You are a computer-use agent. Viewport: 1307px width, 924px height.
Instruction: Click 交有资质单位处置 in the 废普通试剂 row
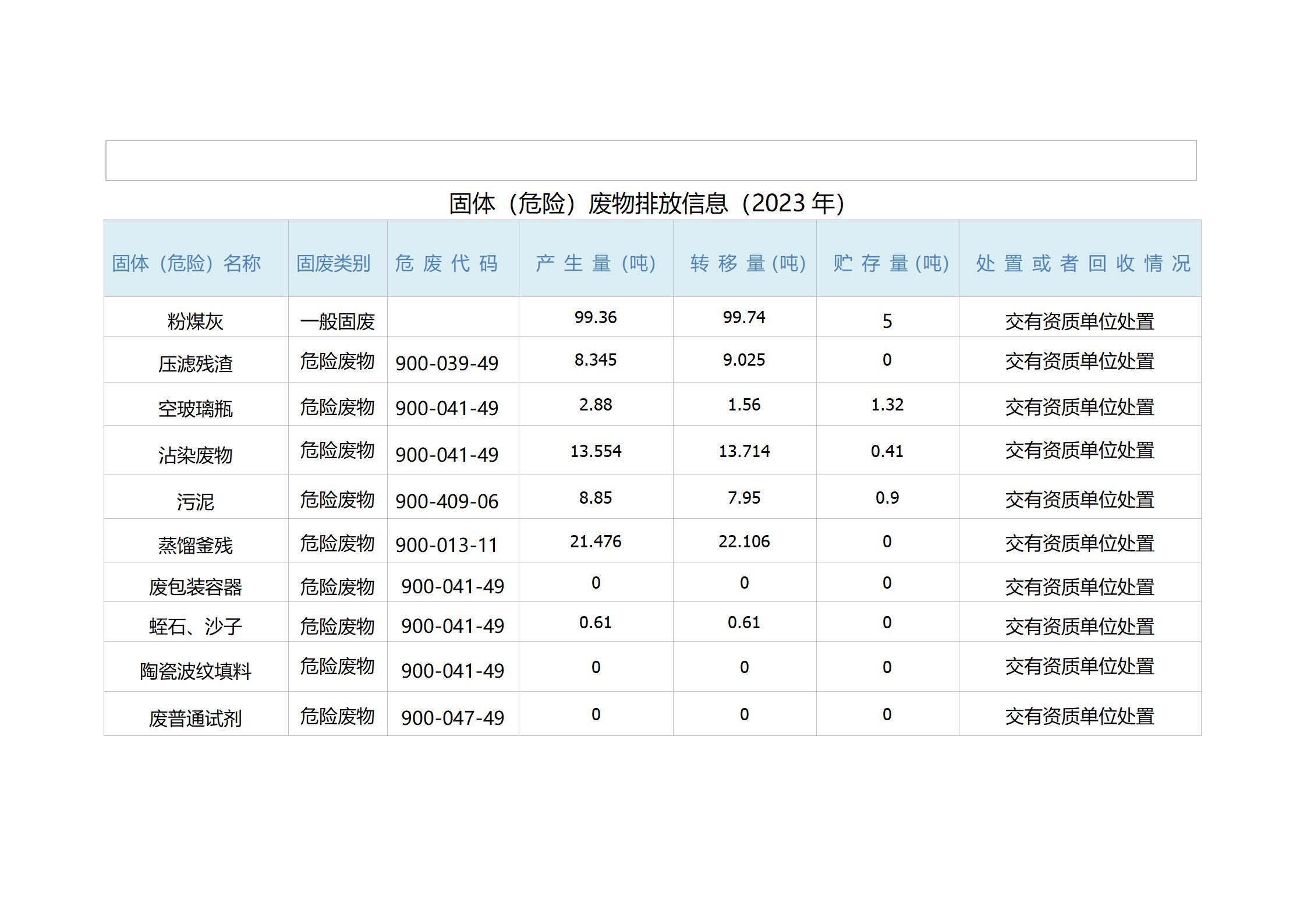click(x=1079, y=716)
